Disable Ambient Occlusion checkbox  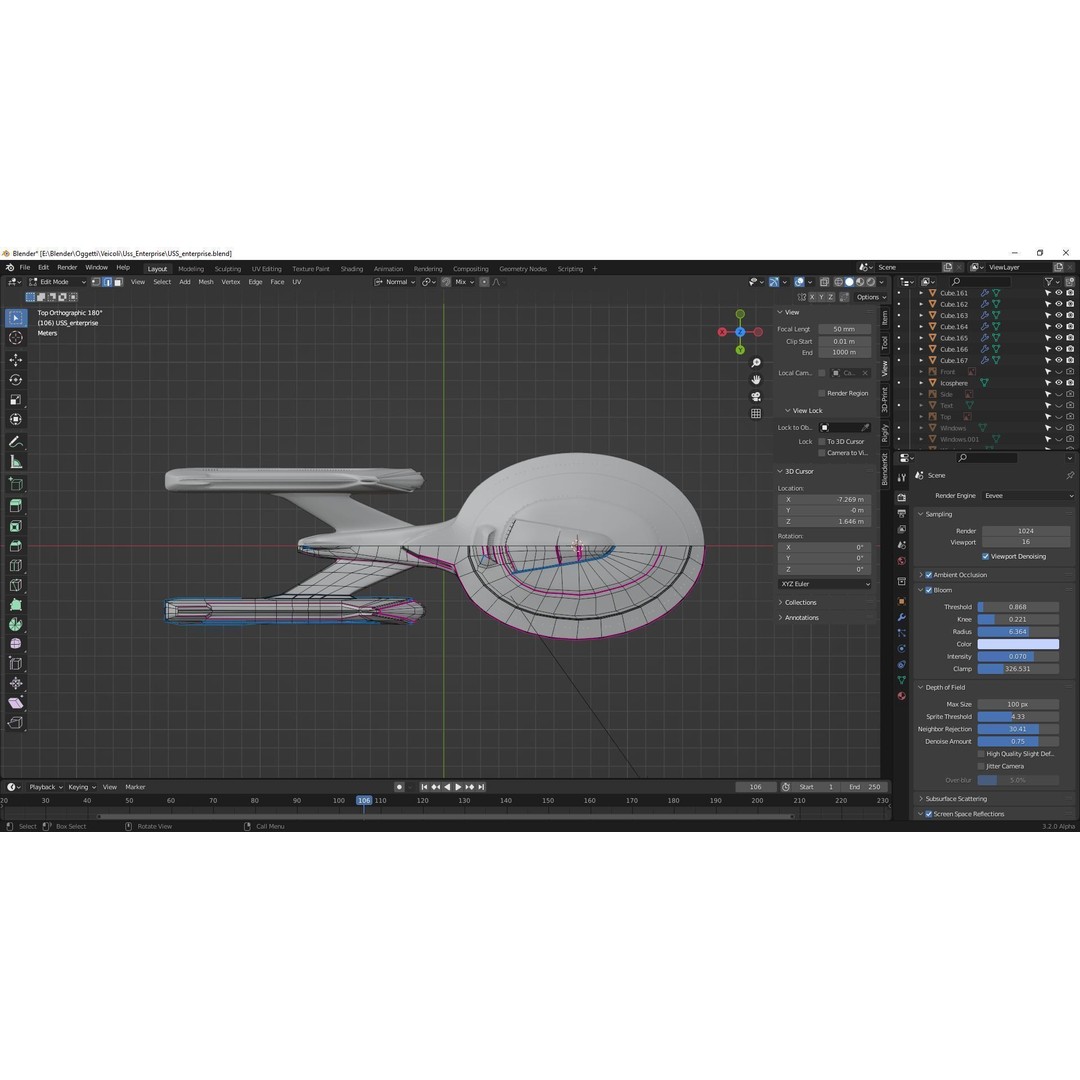[928, 575]
